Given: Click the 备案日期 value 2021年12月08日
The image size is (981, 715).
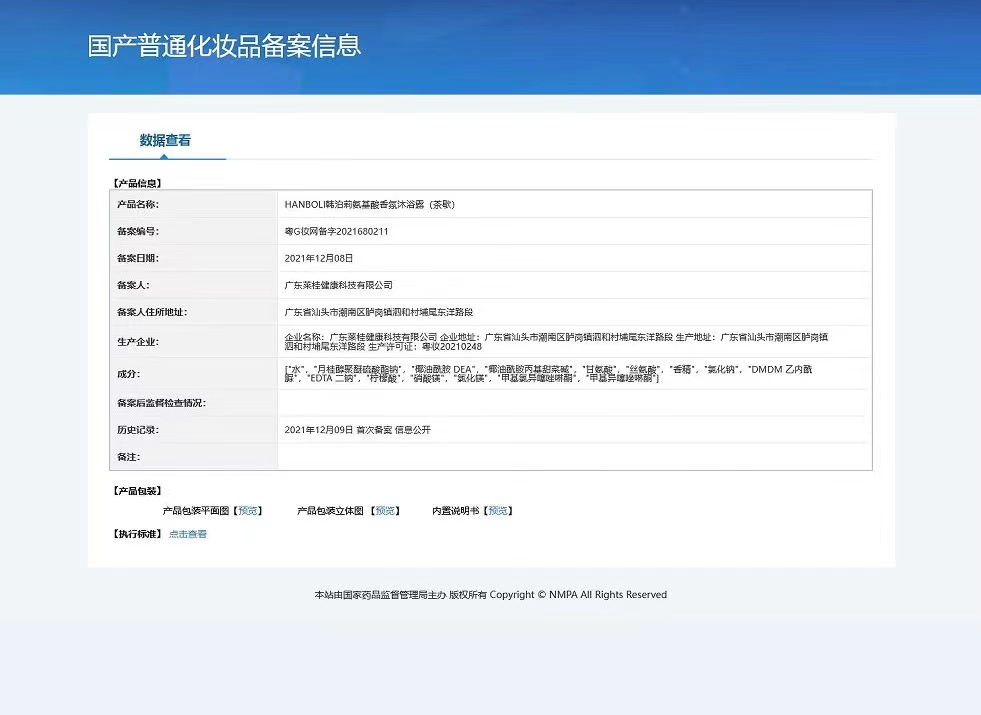Looking at the screenshot, I should pyautogui.click(x=319, y=258).
